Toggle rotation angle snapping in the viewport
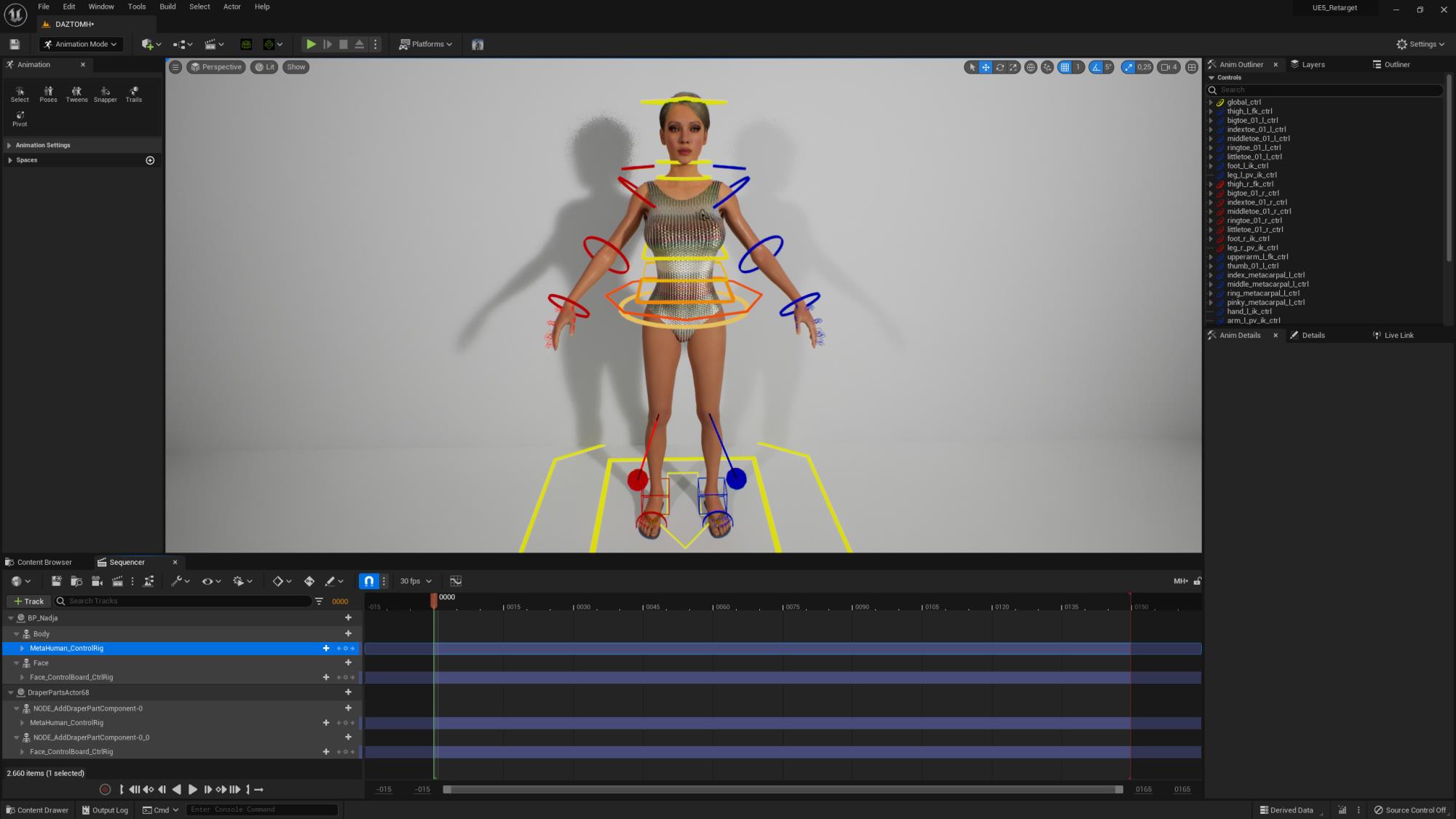The image size is (1456, 819). point(1096,67)
